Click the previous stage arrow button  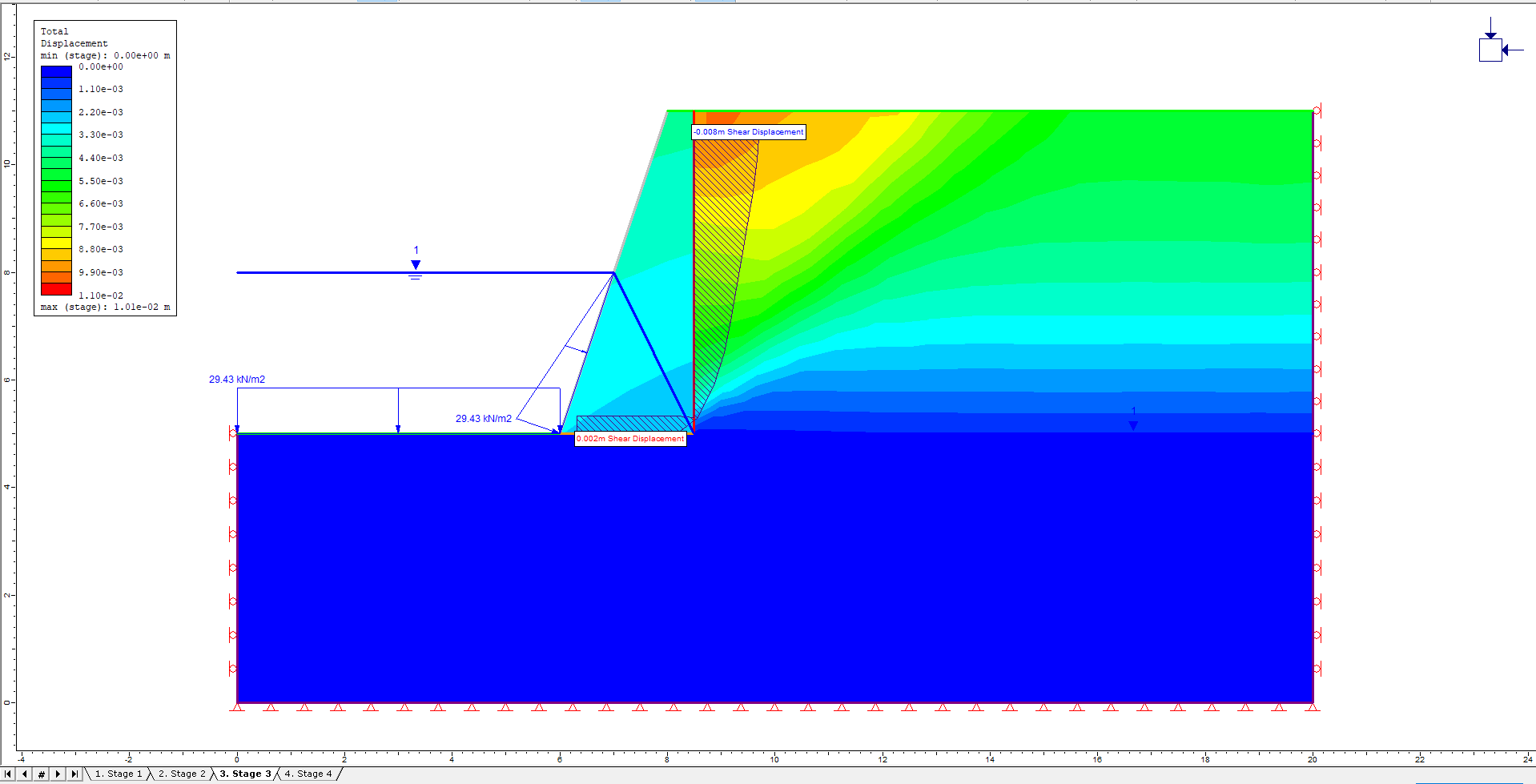25,774
